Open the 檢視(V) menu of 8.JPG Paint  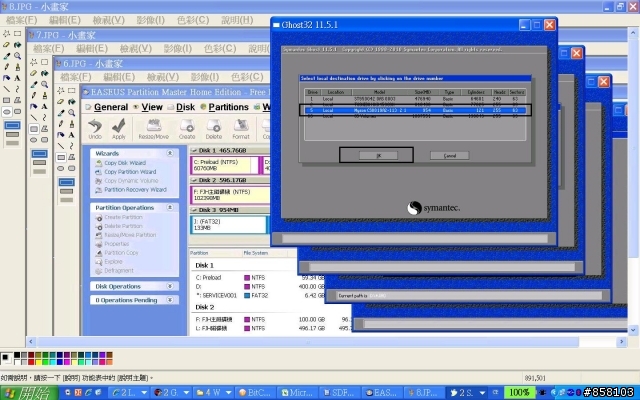tap(109, 20)
